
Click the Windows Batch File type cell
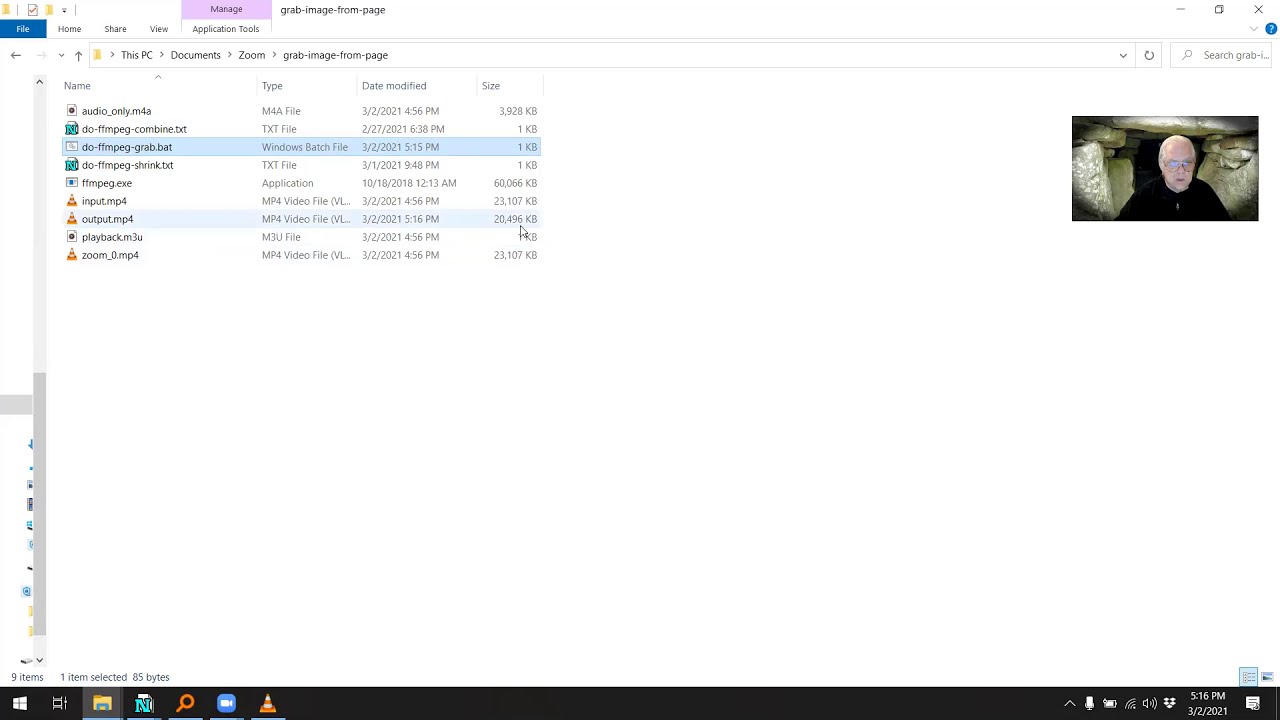pos(305,147)
